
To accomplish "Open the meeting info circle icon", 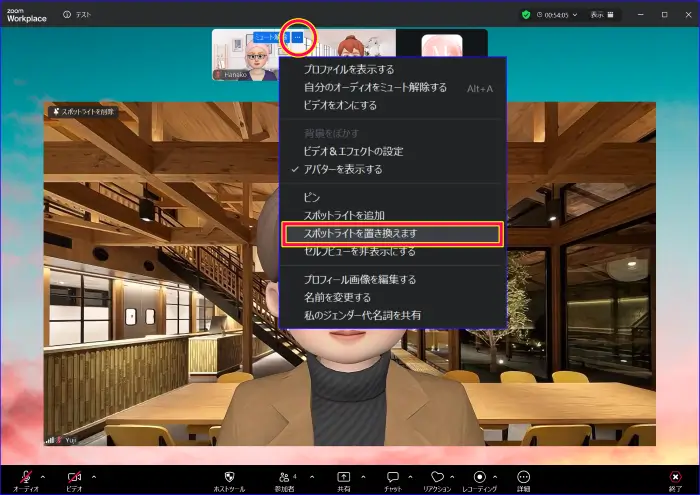I will pyautogui.click(x=67, y=15).
